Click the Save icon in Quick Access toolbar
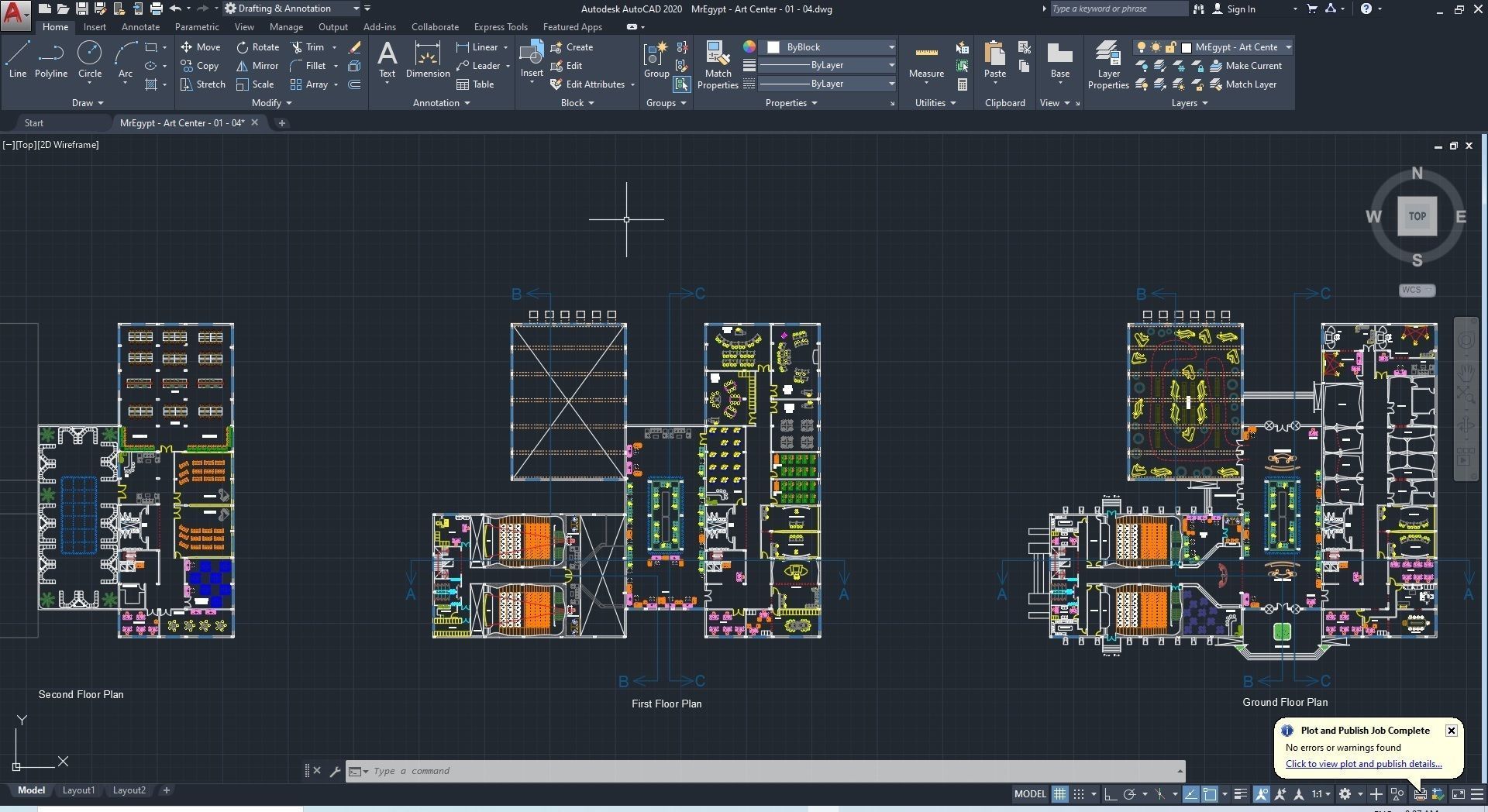 pyautogui.click(x=81, y=9)
